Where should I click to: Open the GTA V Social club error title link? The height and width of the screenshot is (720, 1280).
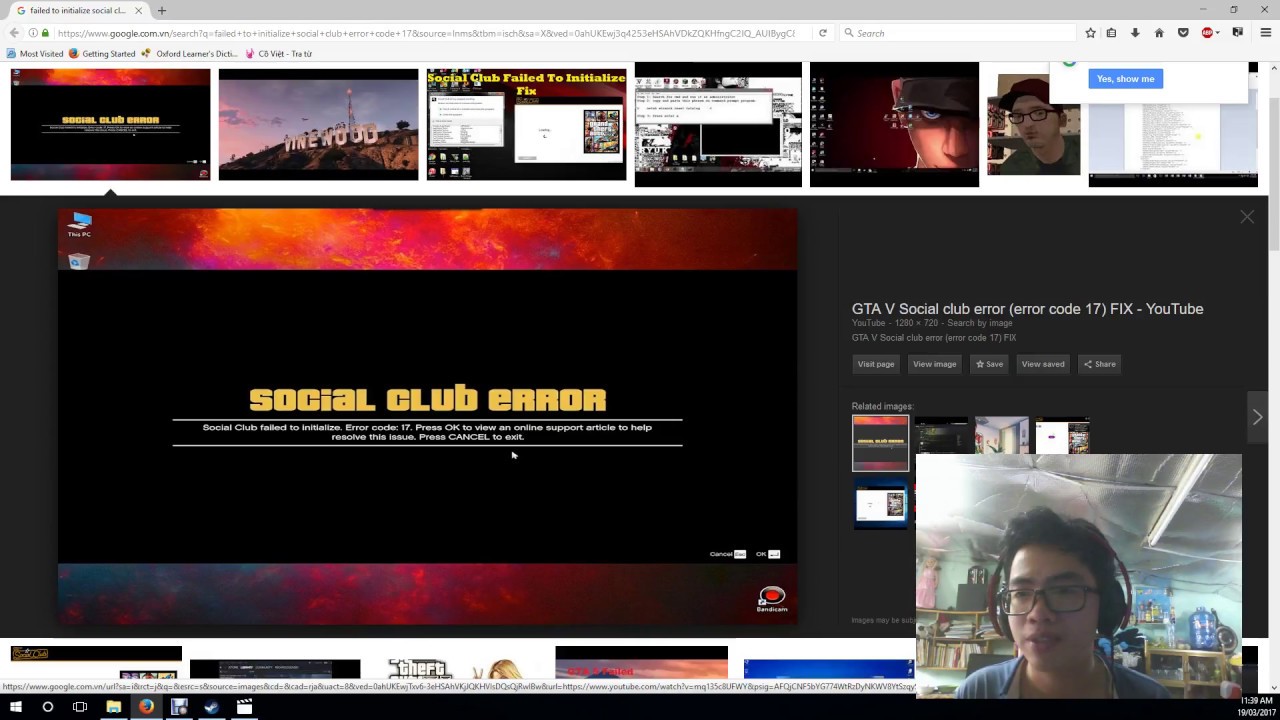[1027, 309]
